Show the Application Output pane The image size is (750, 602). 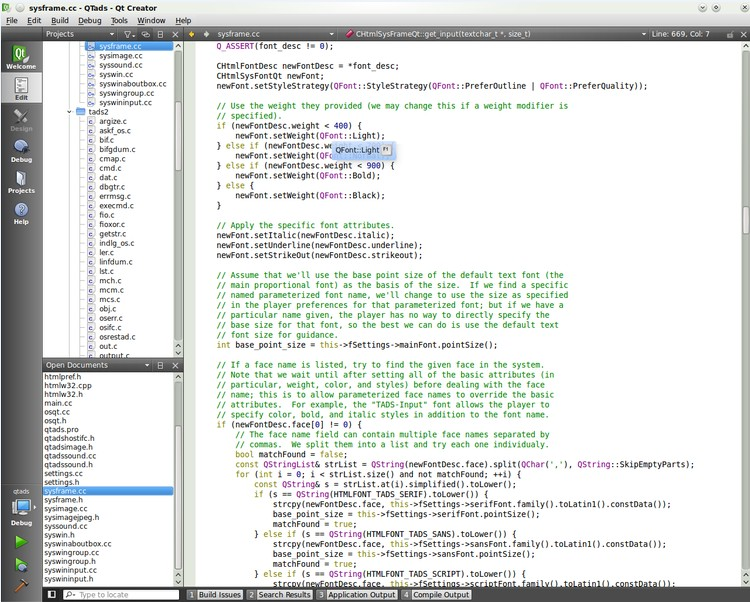[x=357, y=595]
